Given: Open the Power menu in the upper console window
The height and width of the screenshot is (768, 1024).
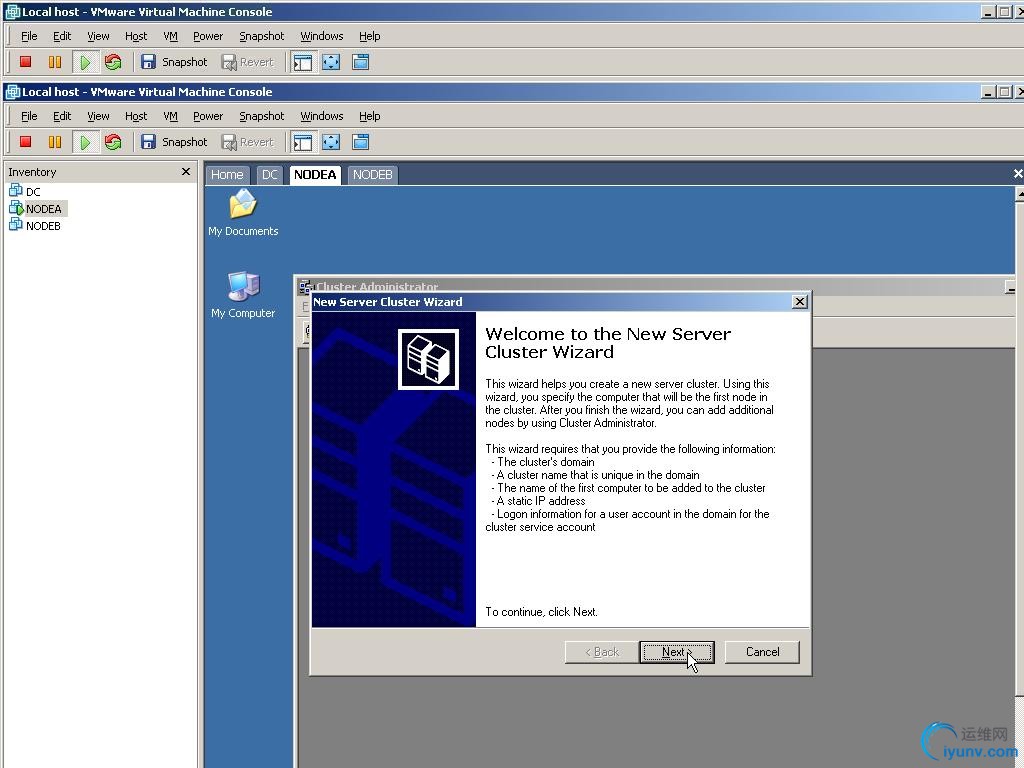Looking at the screenshot, I should pyautogui.click(x=208, y=36).
